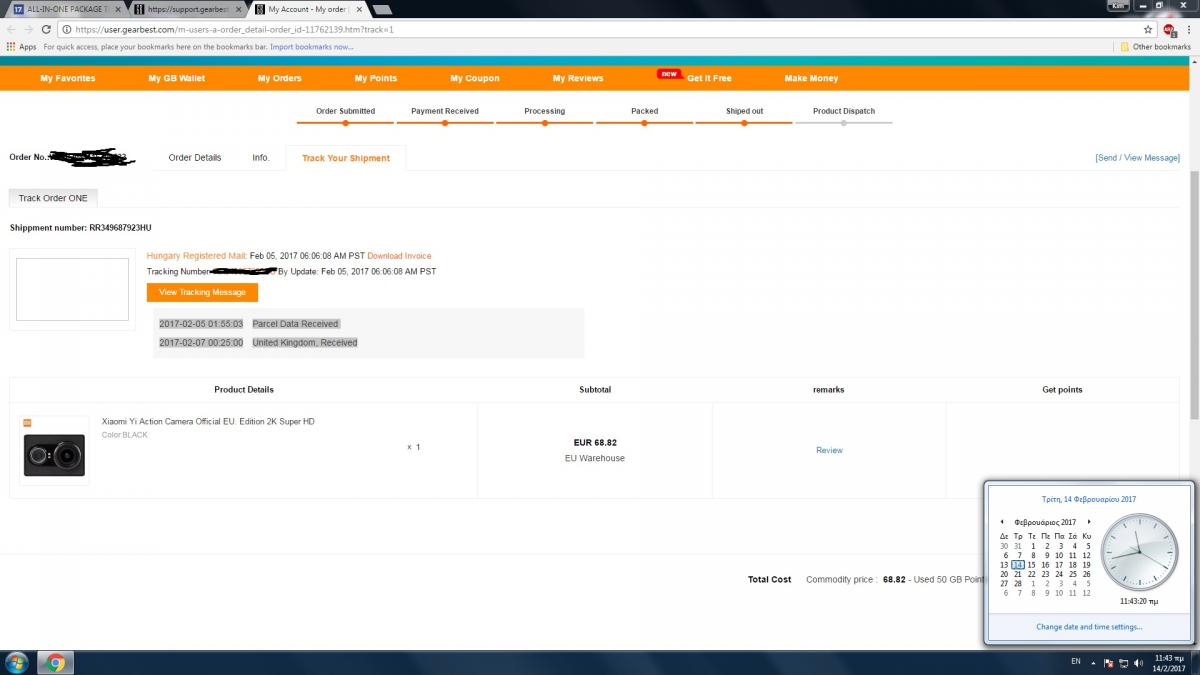Select the Info. tab

coord(261,158)
